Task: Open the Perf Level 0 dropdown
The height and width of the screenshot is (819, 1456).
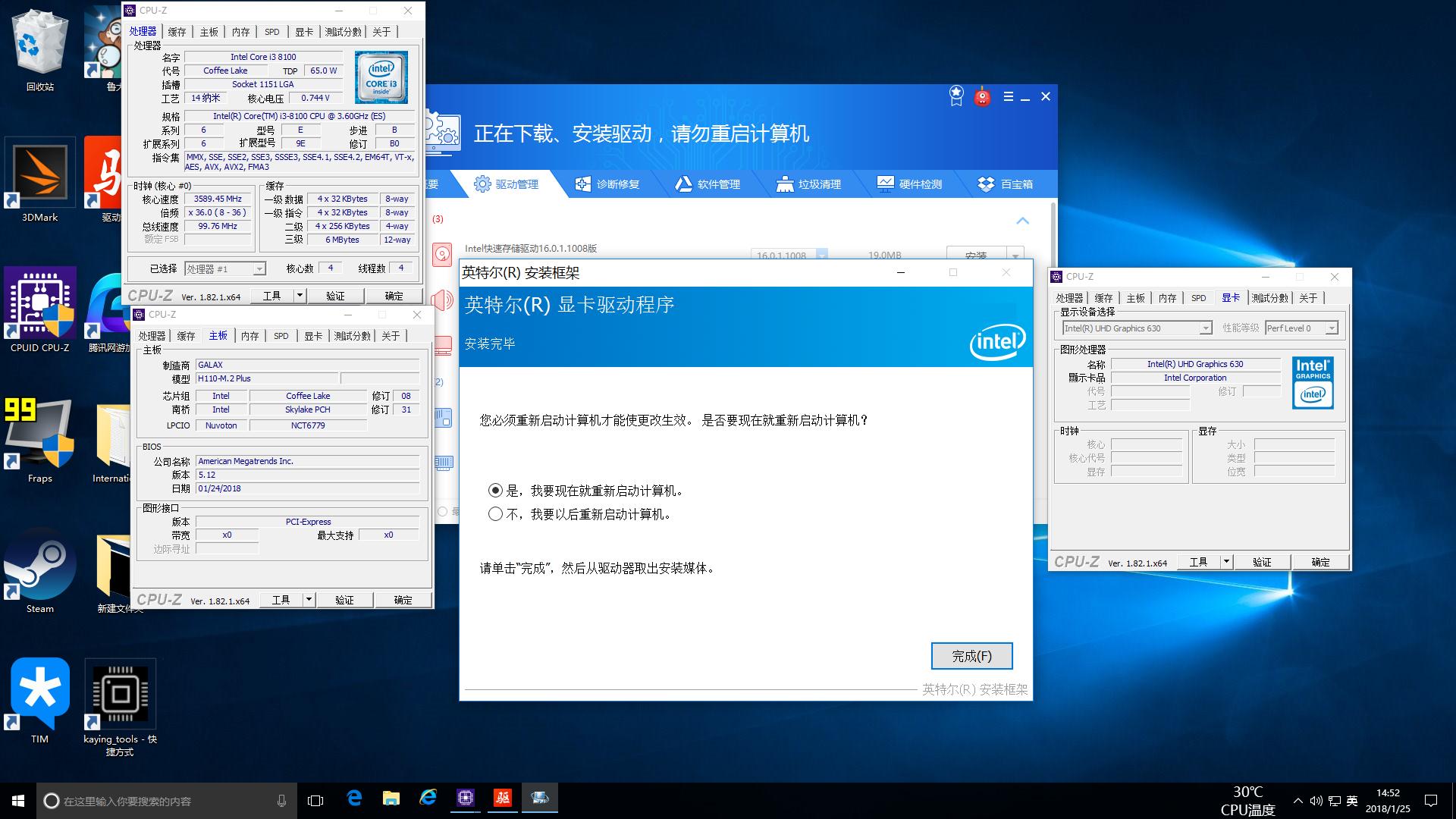Action: point(1332,328)
